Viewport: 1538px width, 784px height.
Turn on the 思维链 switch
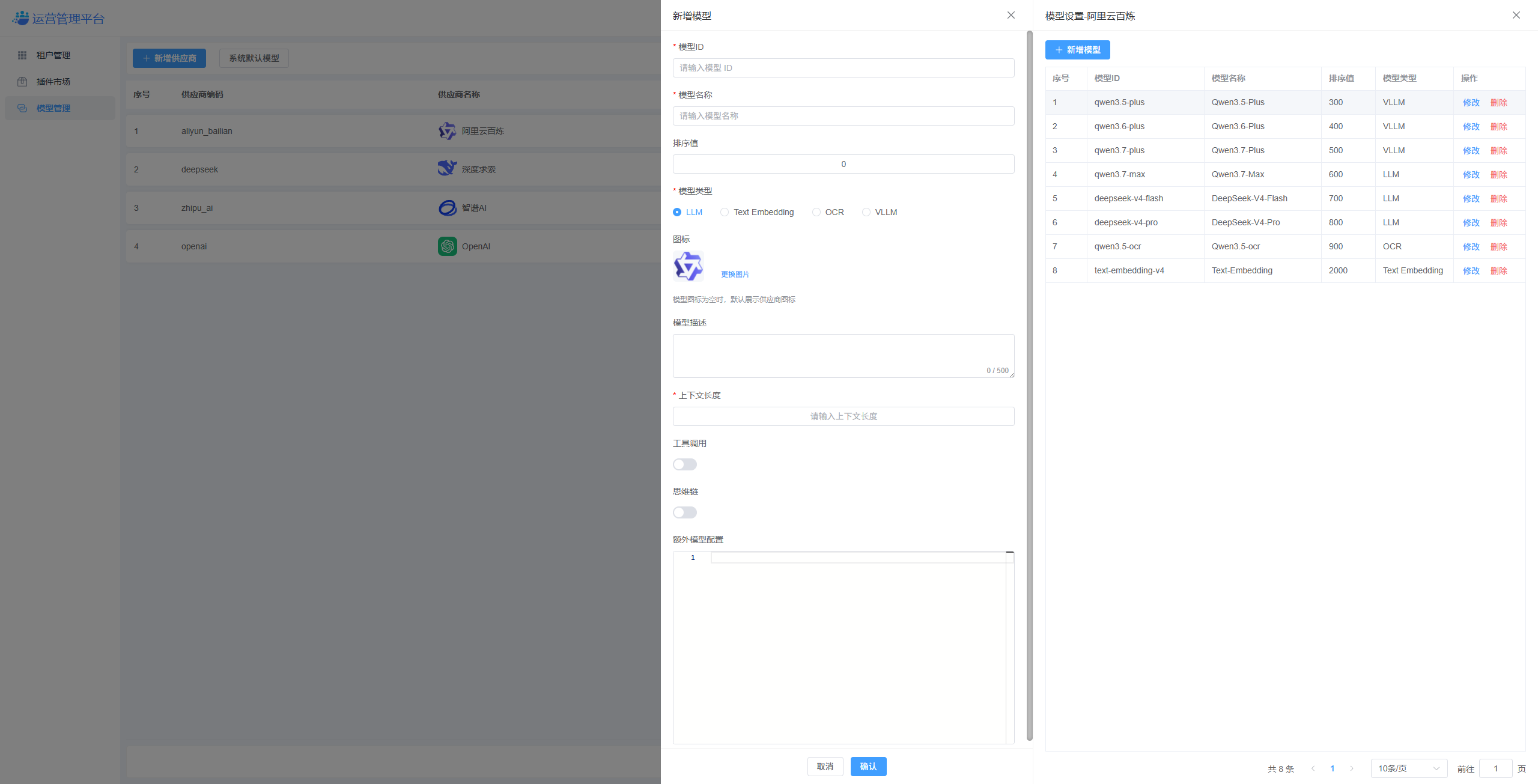click(685, 512)
